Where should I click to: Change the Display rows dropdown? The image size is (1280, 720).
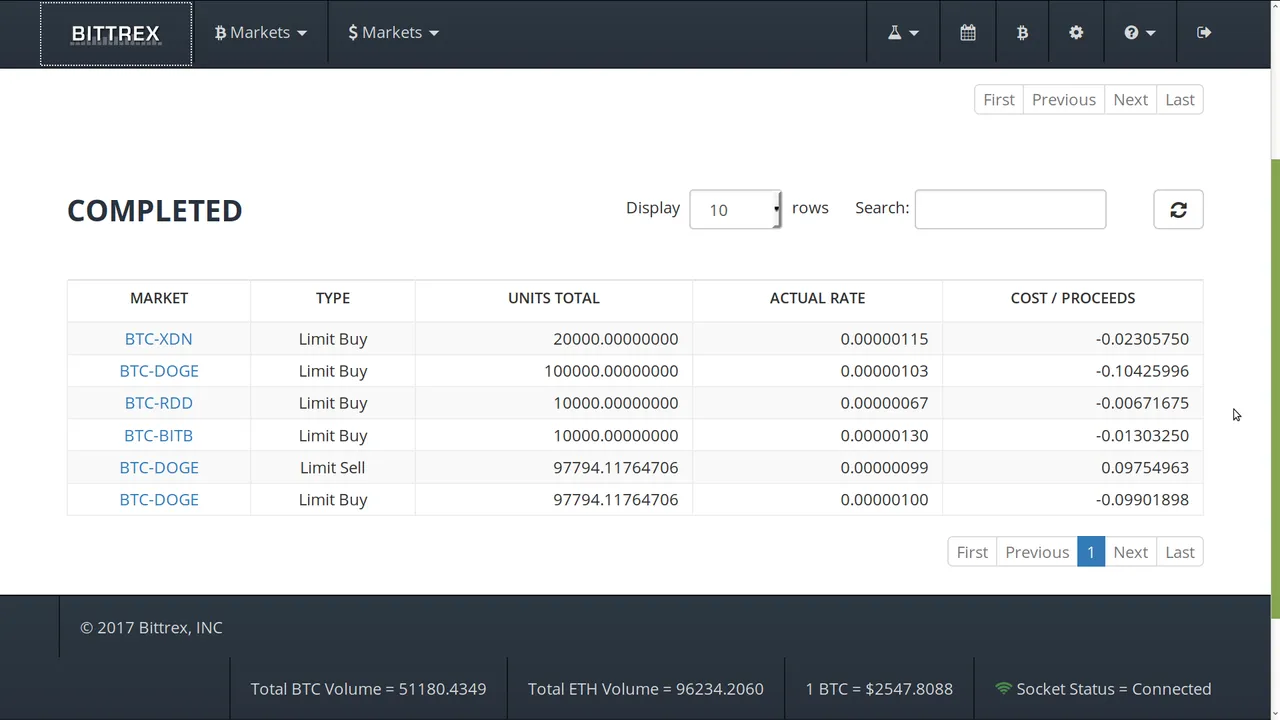(x=735, y=209)
